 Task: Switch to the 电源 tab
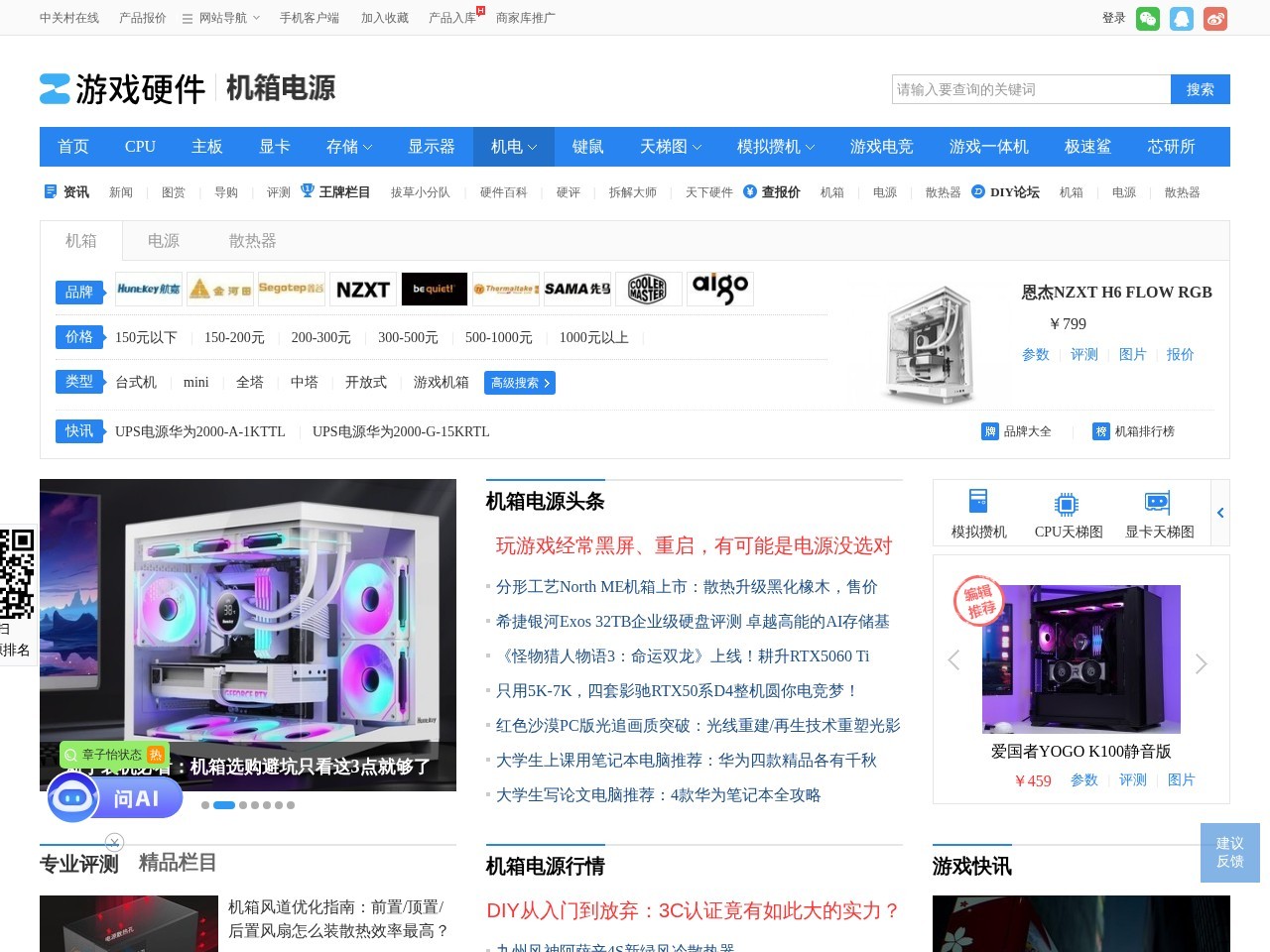(164, 240)
